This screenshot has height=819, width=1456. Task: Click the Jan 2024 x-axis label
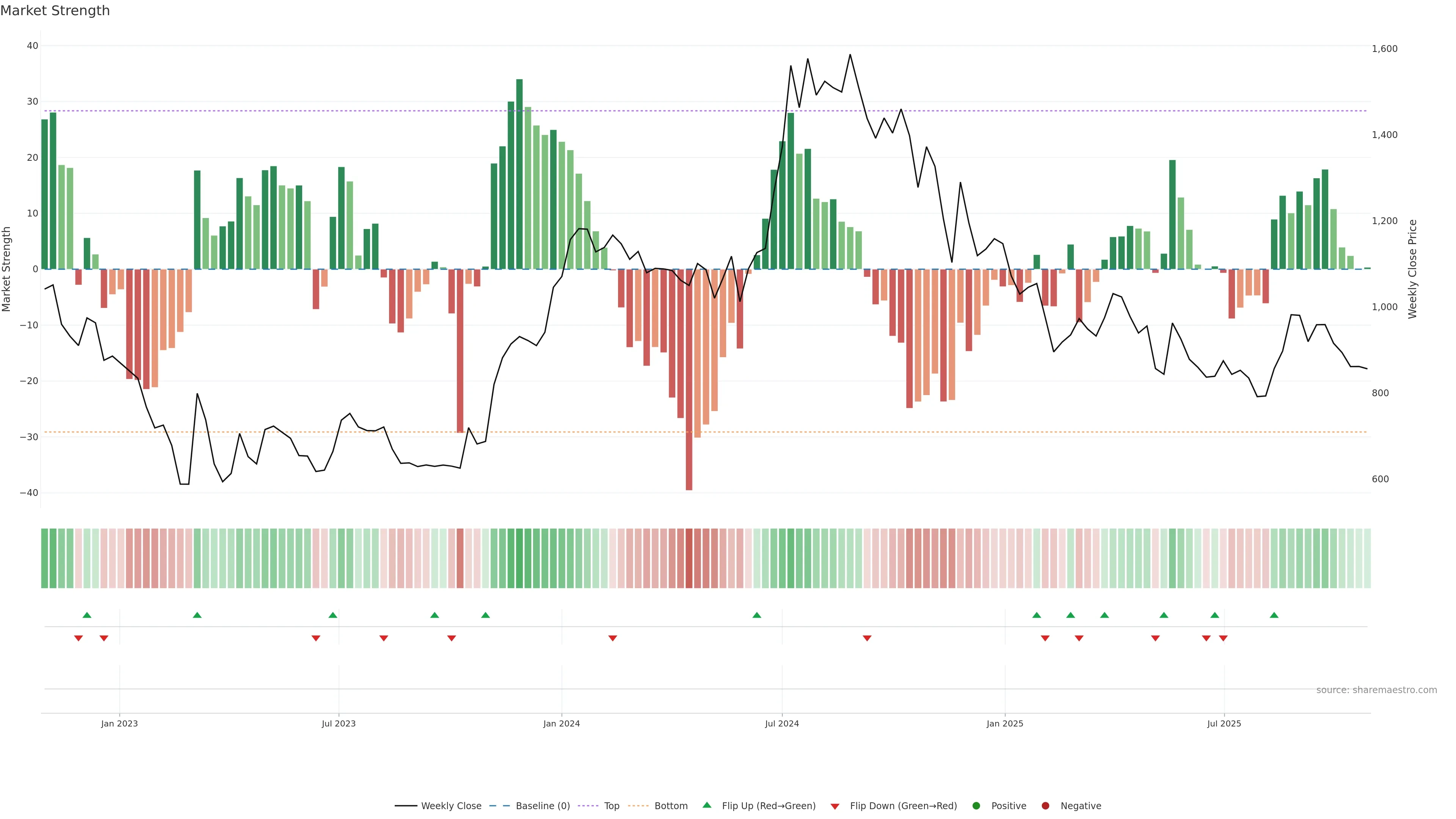pyautogui.click(x=561, y=723)
